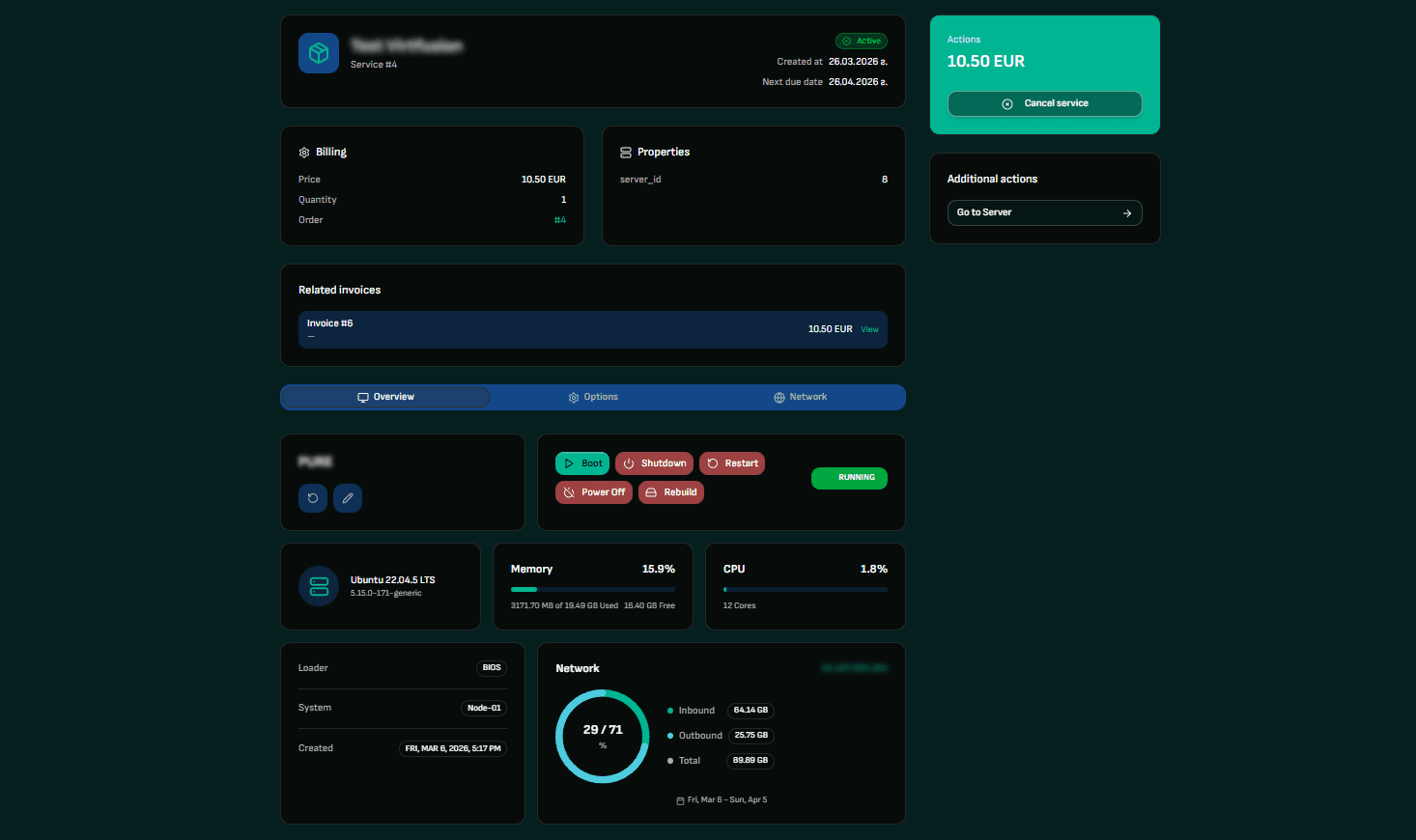The height and width of the screenshot is (840, 1416).
Task: Open Invoice #6 via the View link
Action: point(869,328)
